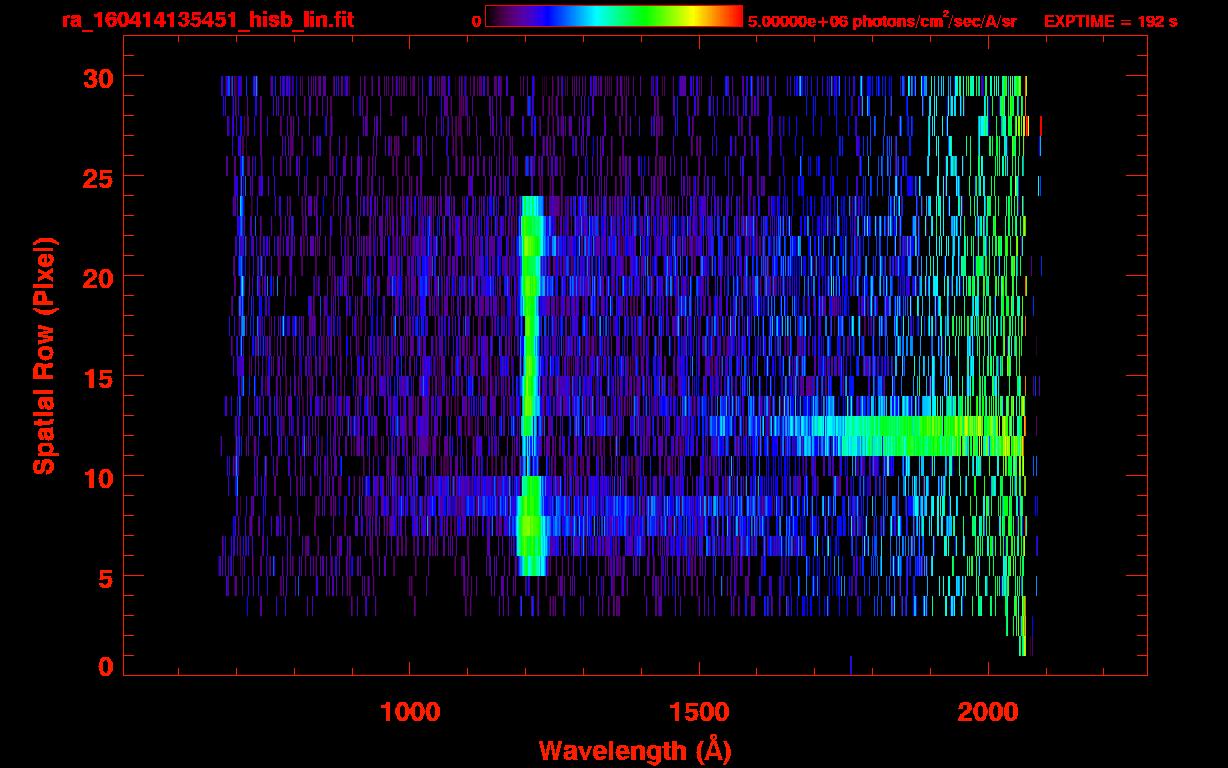The width and height of the screenshot is (1228, 768).
Task: Click the bright green vertical emission line
Action: [x=530, y=330]
